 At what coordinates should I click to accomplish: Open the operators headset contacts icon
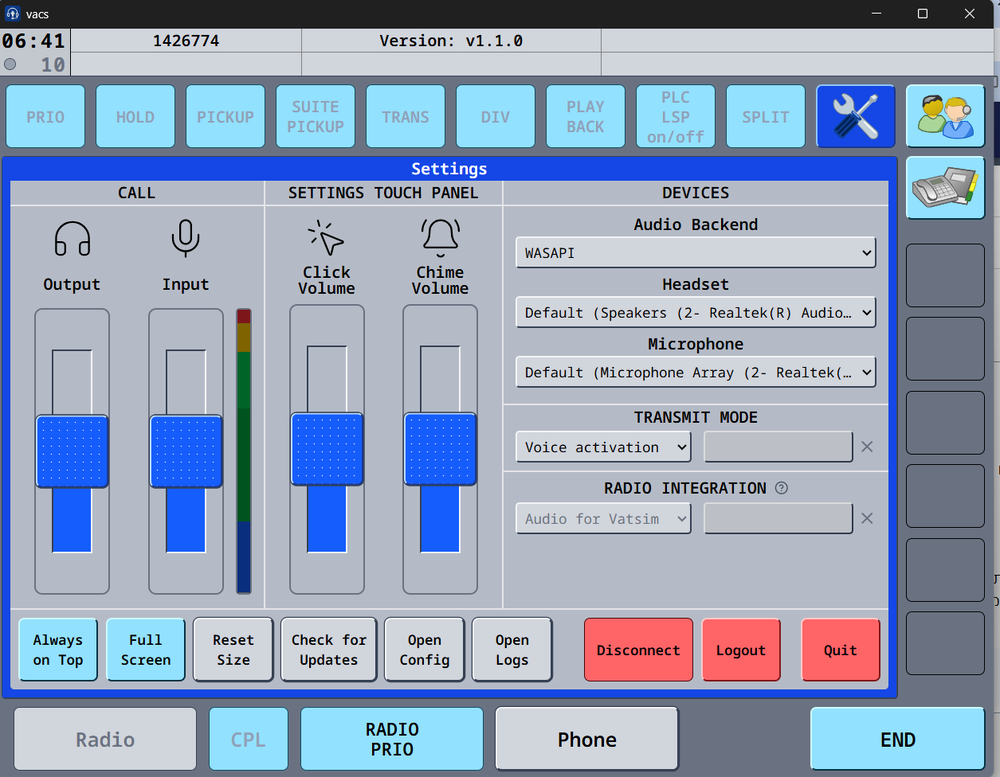pyautogui.click(x=945, y=117)
